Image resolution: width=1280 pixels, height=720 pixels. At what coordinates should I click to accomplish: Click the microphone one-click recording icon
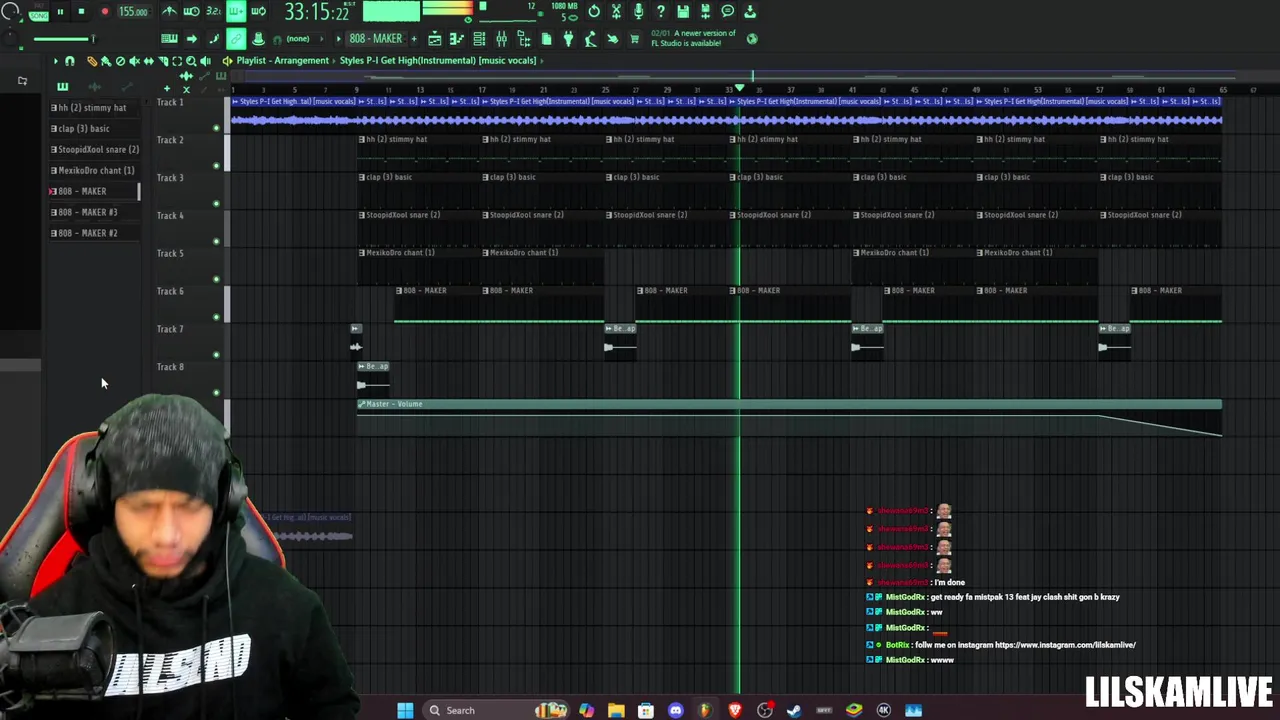[638, 12]
